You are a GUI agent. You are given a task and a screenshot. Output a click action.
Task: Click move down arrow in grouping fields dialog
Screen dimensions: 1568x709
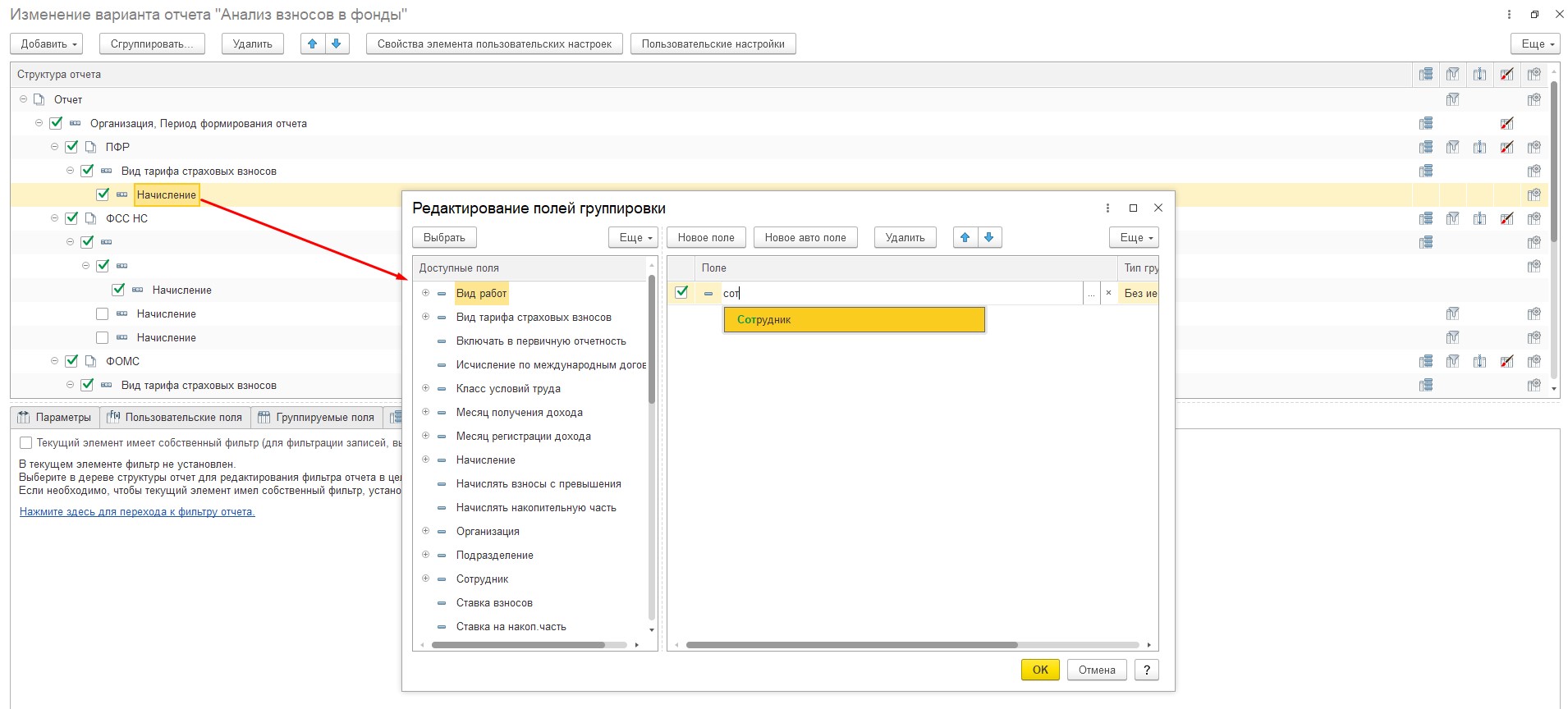click(x=988, y=238)
